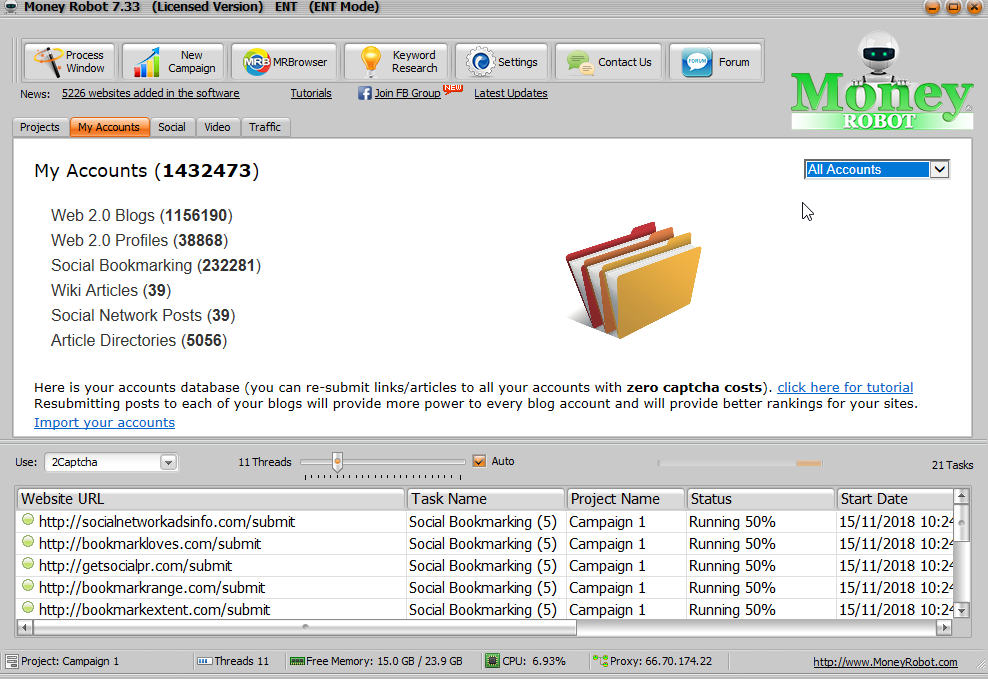This screenshot has height=679, width=988.
Task: Click 'Project: Campaign 1' in status bar
Action: point(70,661)
